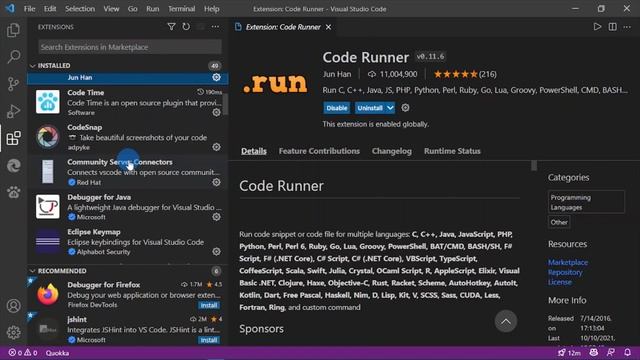Open the Help menu

tap(211, 9)
